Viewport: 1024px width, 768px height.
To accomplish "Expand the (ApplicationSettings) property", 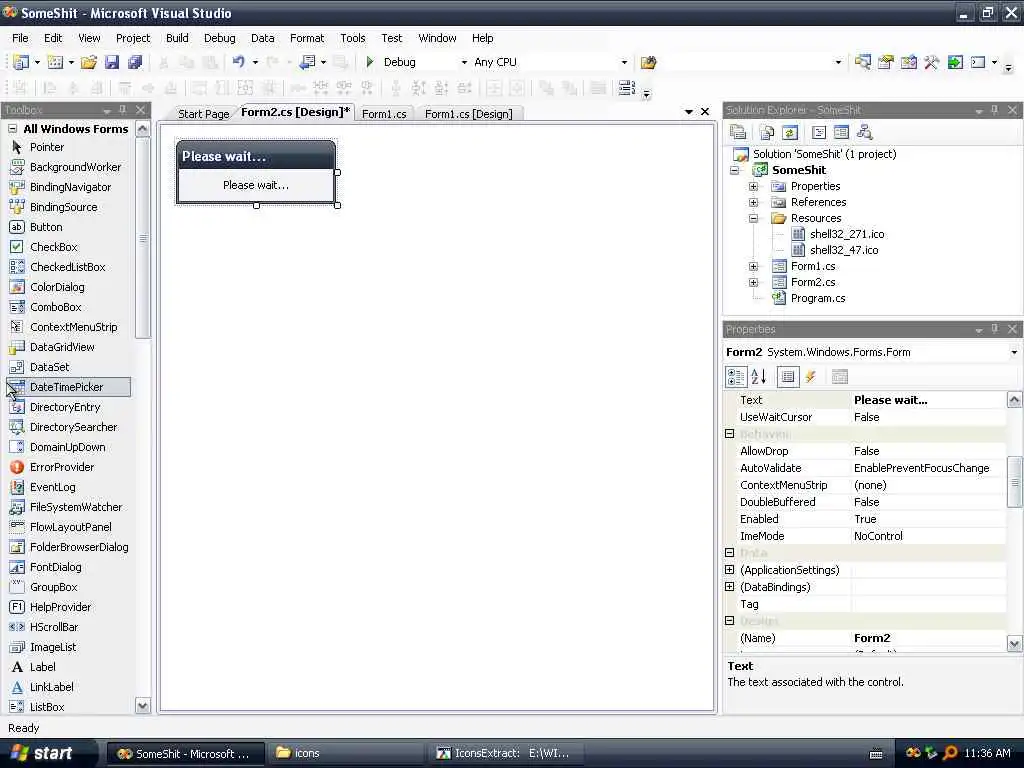I will [x=729, y=569].
